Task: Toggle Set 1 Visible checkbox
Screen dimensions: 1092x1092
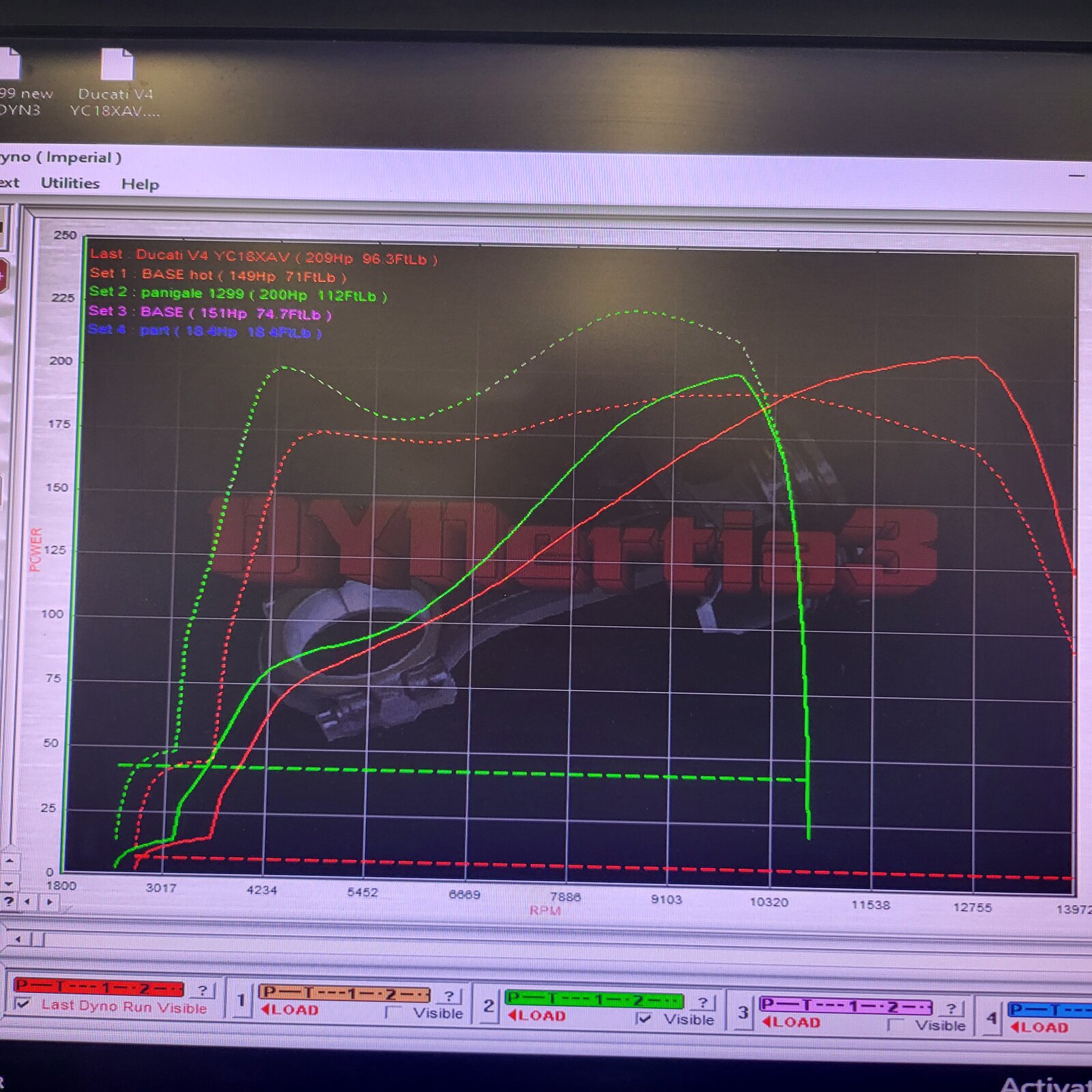Action: coord(393,1012)
